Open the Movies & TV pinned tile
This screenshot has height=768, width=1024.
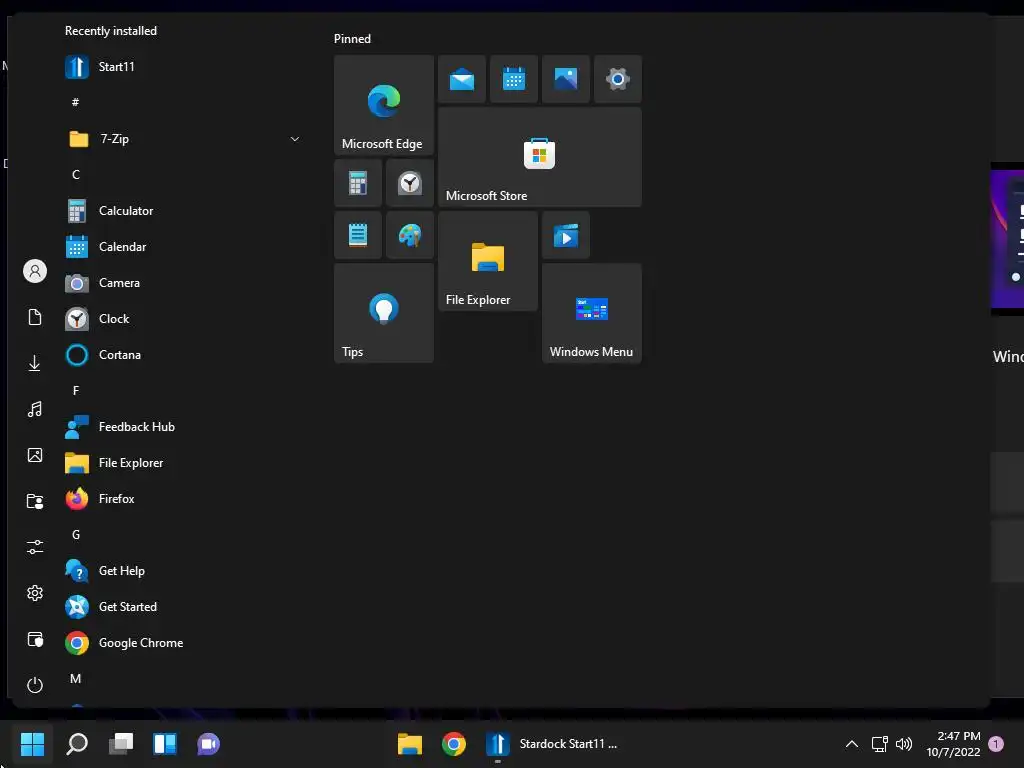[566, 235]
